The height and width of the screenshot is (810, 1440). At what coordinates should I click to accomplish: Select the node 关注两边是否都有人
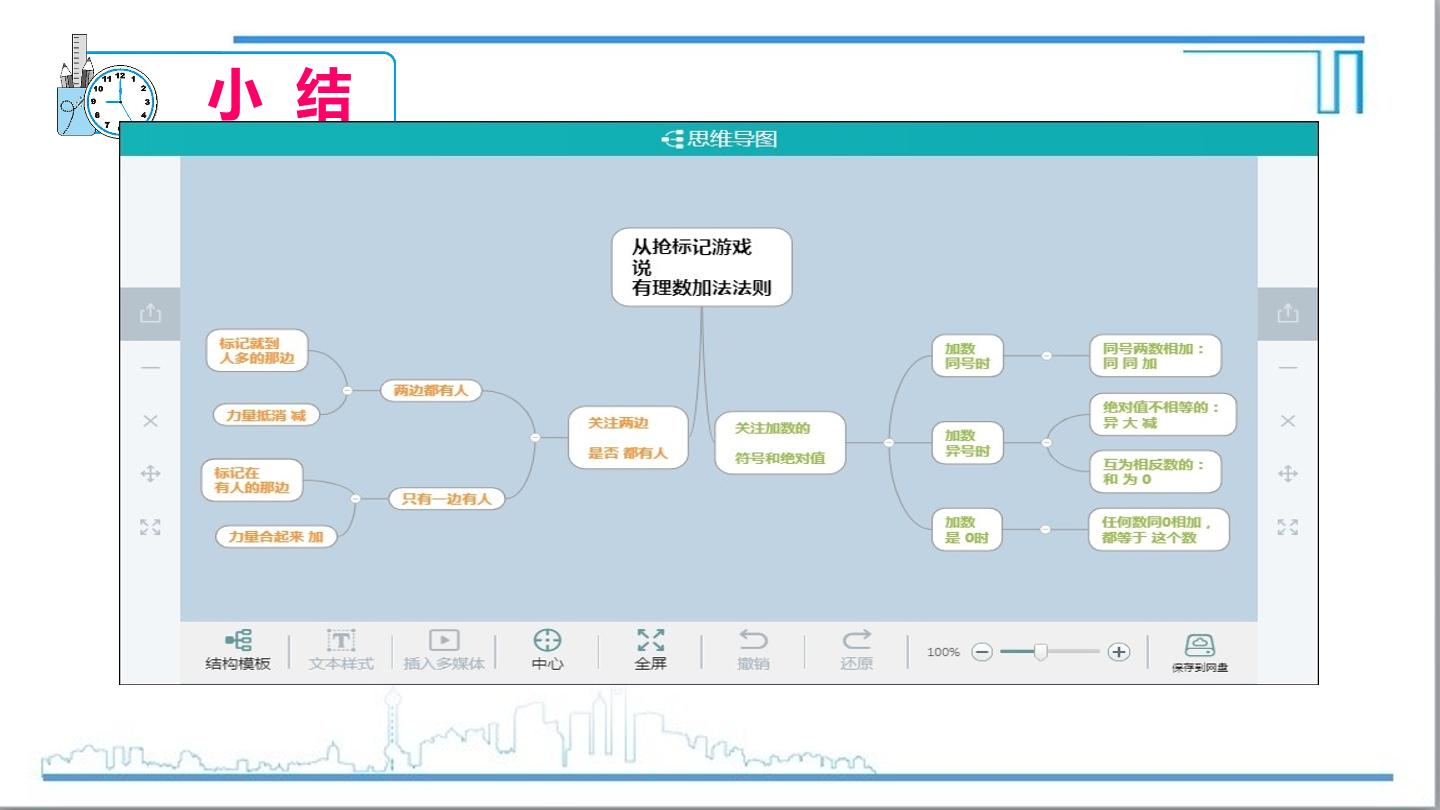click(x=627, y=438)
